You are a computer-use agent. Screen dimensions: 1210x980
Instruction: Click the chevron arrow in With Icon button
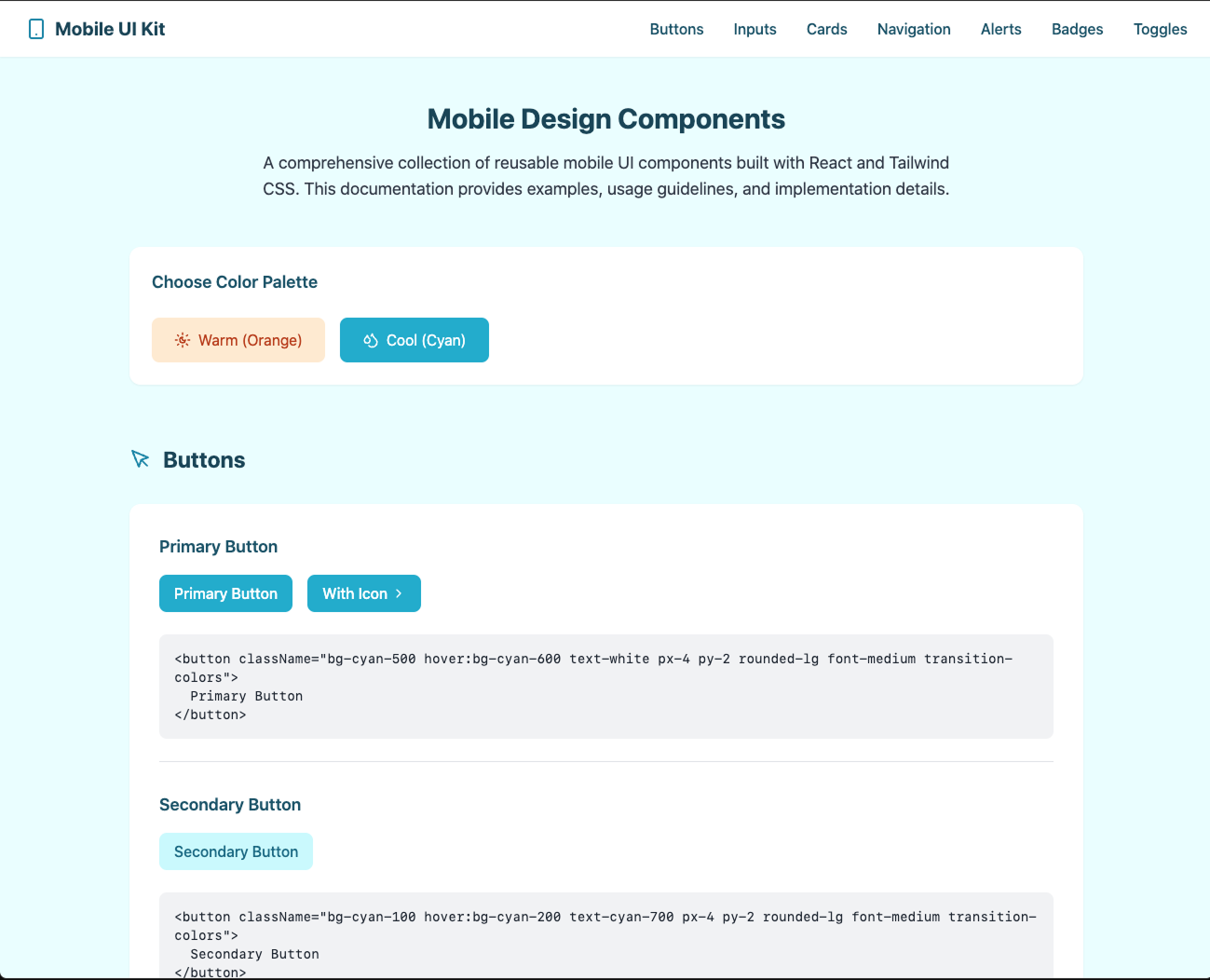coord(399,593)
